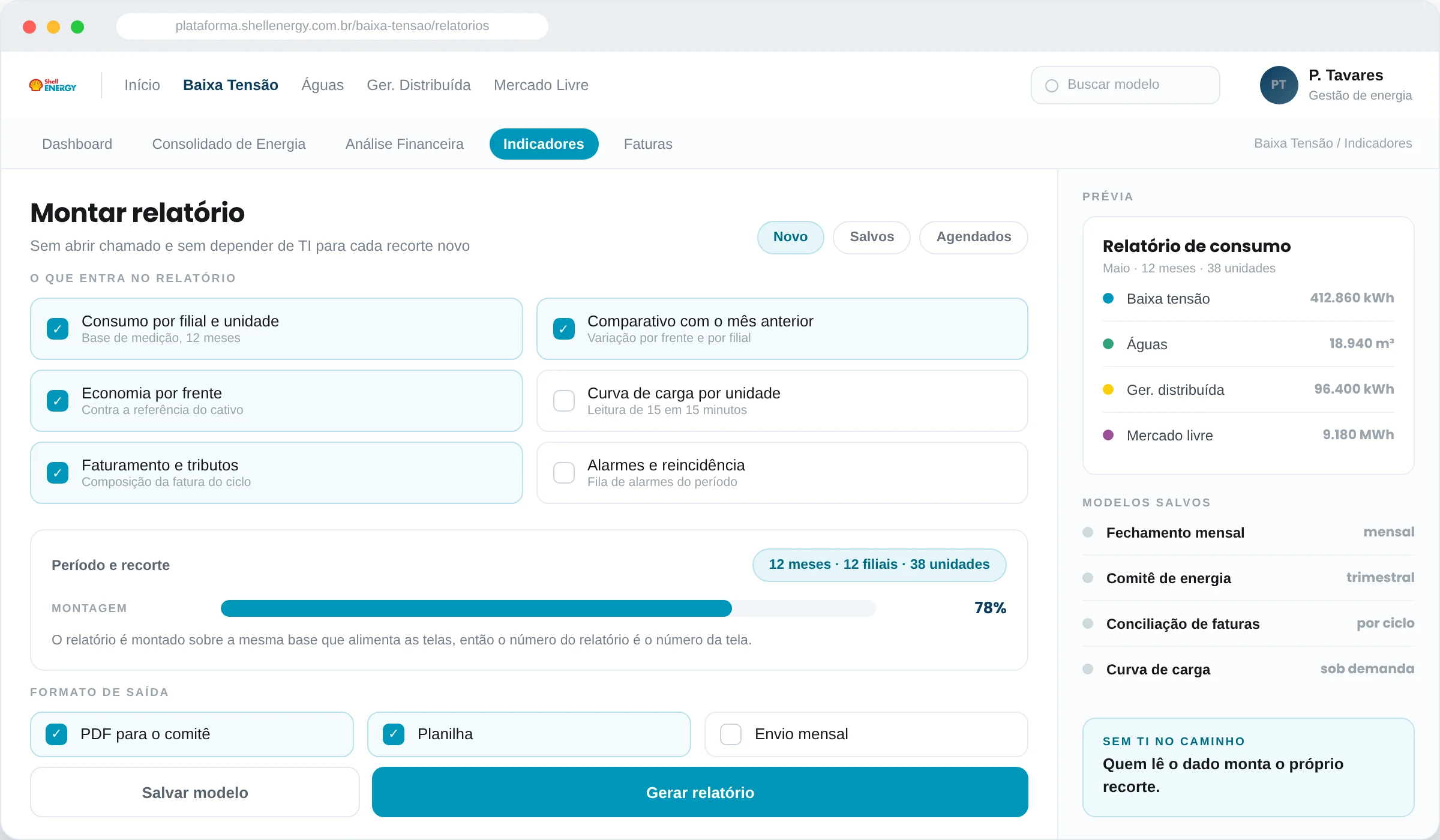Open Águas section
Viewport: 1440px width, 840px height.
coord(322,85)
